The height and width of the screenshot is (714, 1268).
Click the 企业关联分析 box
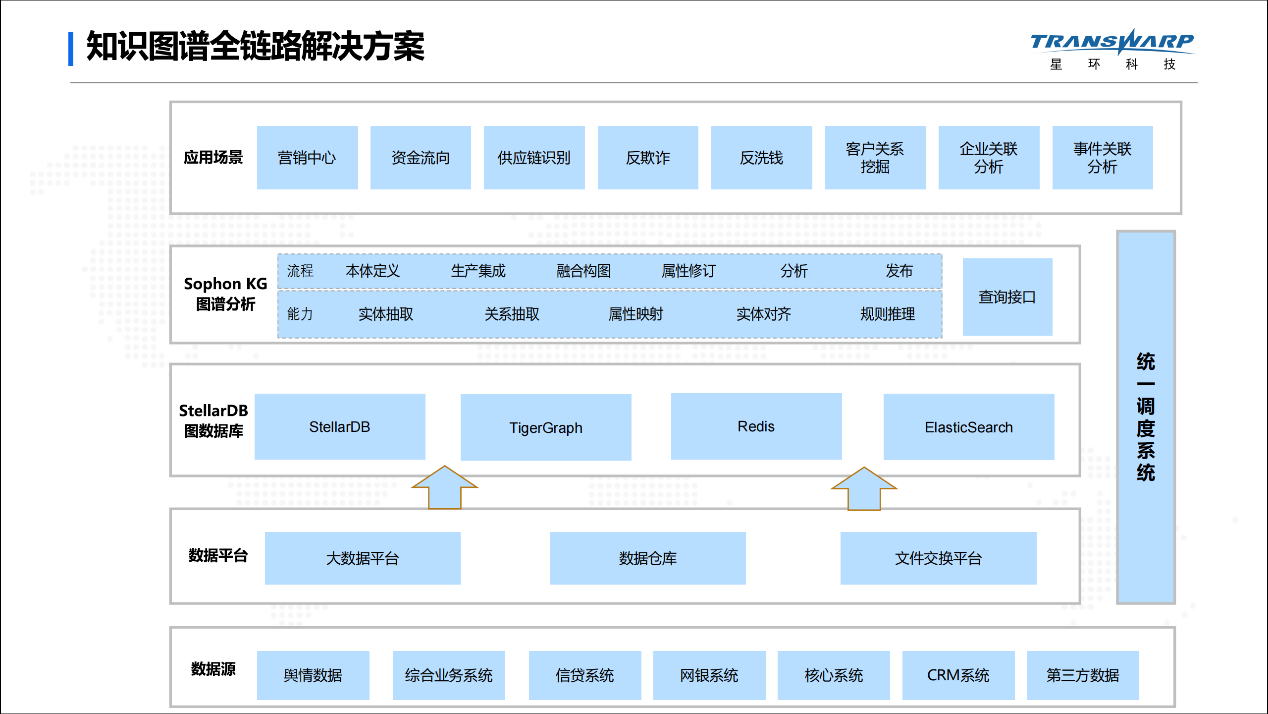(x=989, y=157)
